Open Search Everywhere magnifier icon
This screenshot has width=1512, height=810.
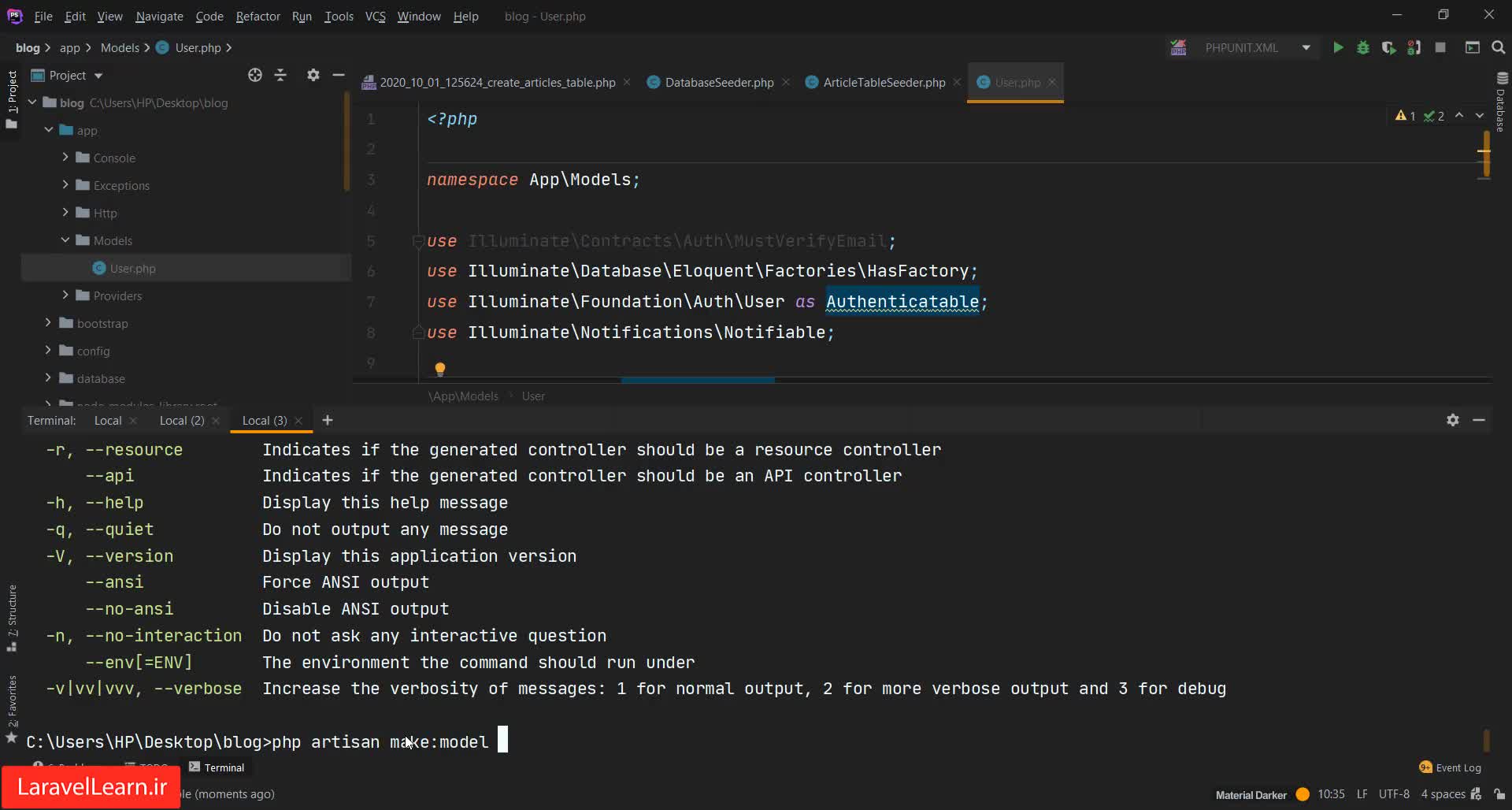1498,48
